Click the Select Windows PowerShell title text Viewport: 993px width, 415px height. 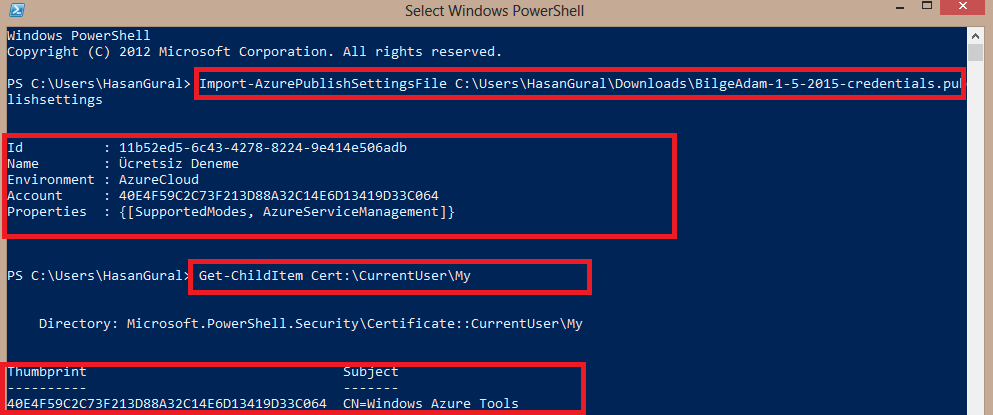point(495,11)
